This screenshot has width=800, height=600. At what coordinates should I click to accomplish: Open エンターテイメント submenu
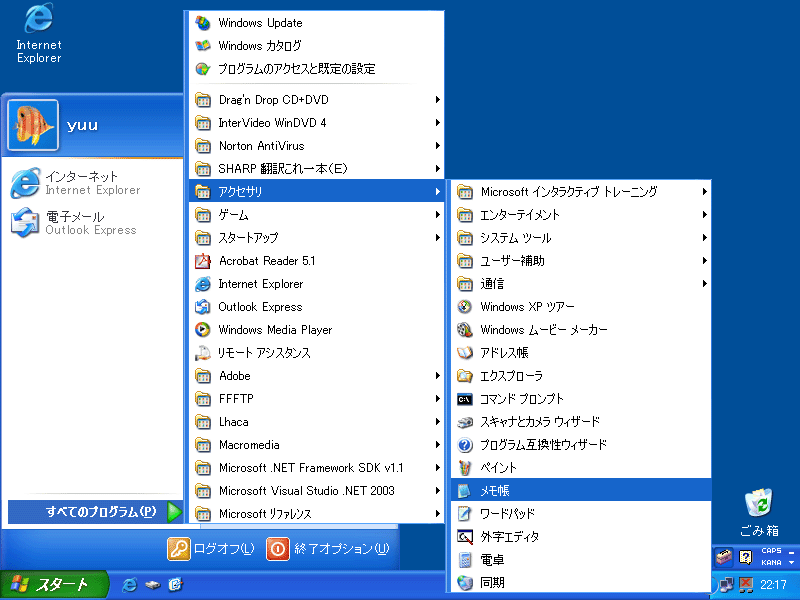pos(581,215)
